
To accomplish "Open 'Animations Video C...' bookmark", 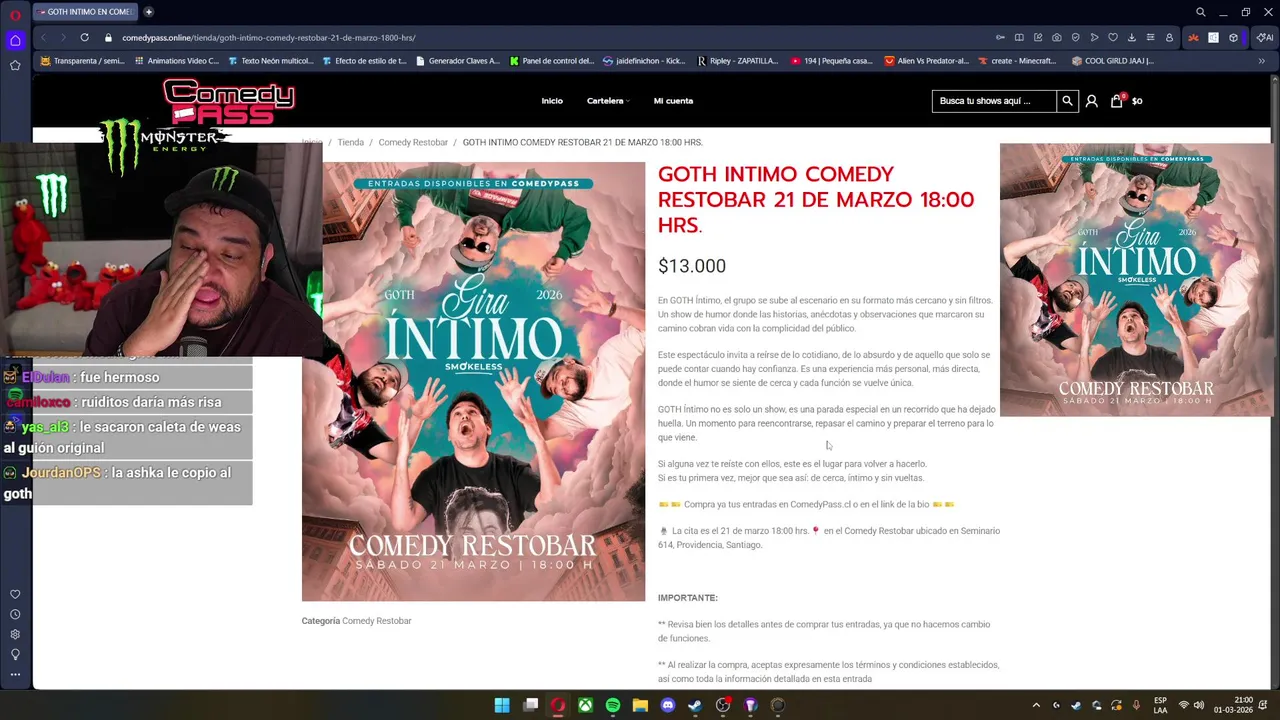I will coord(176,61).
